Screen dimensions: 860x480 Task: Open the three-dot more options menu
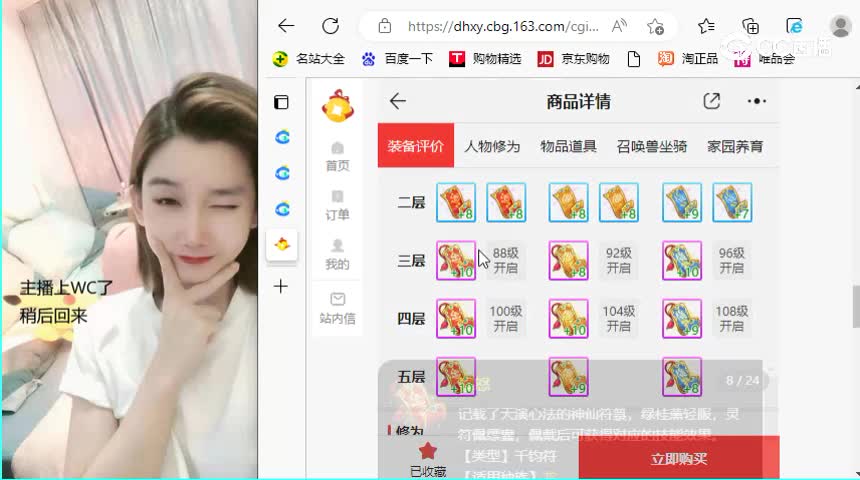[757, 101]
